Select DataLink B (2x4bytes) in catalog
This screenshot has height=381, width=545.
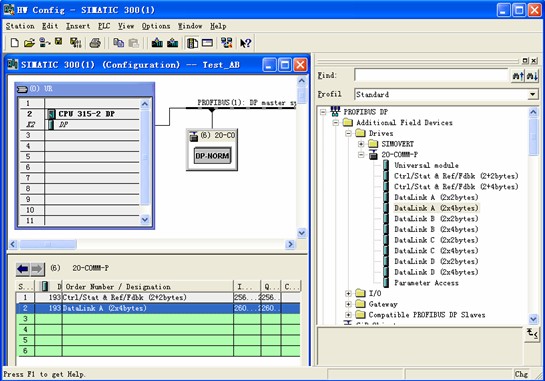click(x=436, y=229)
